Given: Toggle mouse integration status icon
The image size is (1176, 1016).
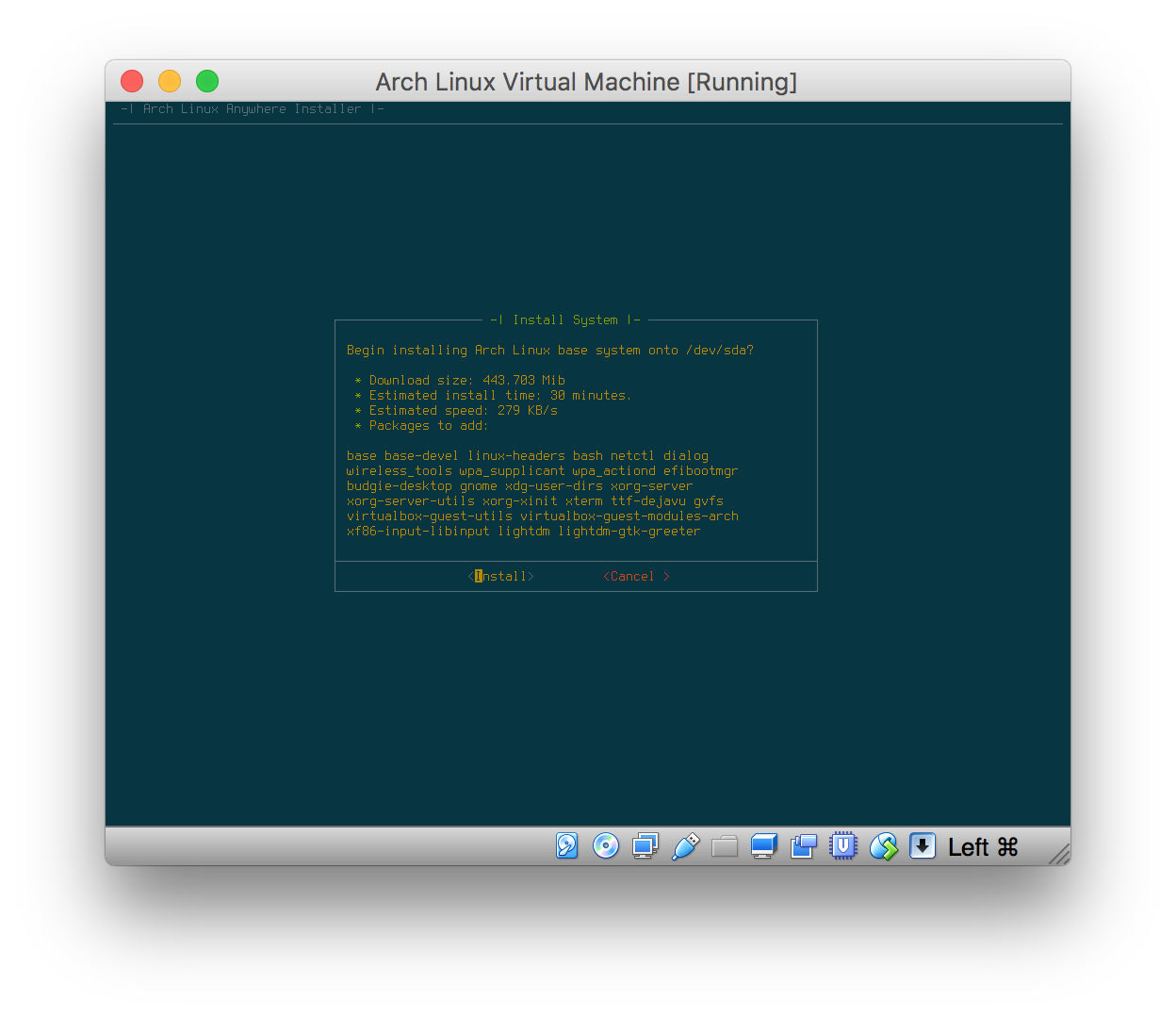Looking at the screenshot, I should pyautogui.click(x=883, y=845).
